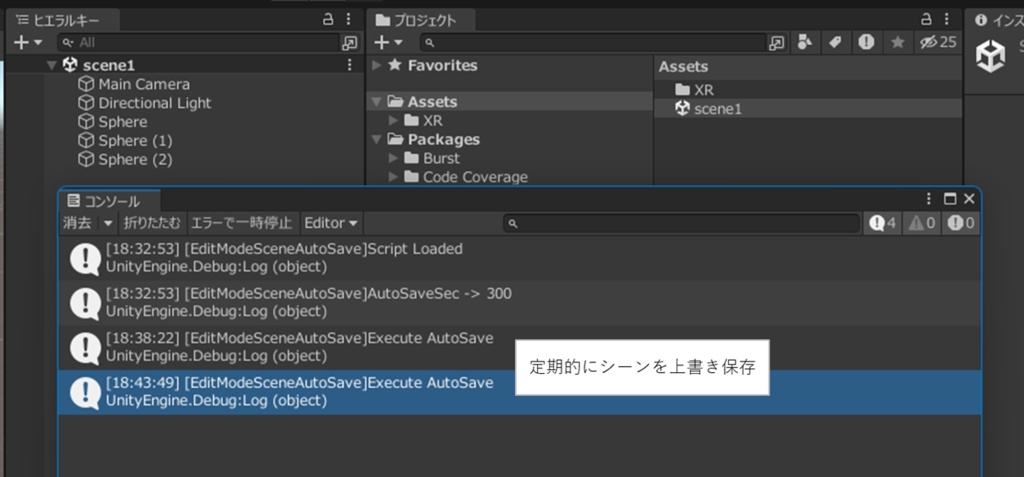
Task: Click the Project search field
Action: coord(593,42)
